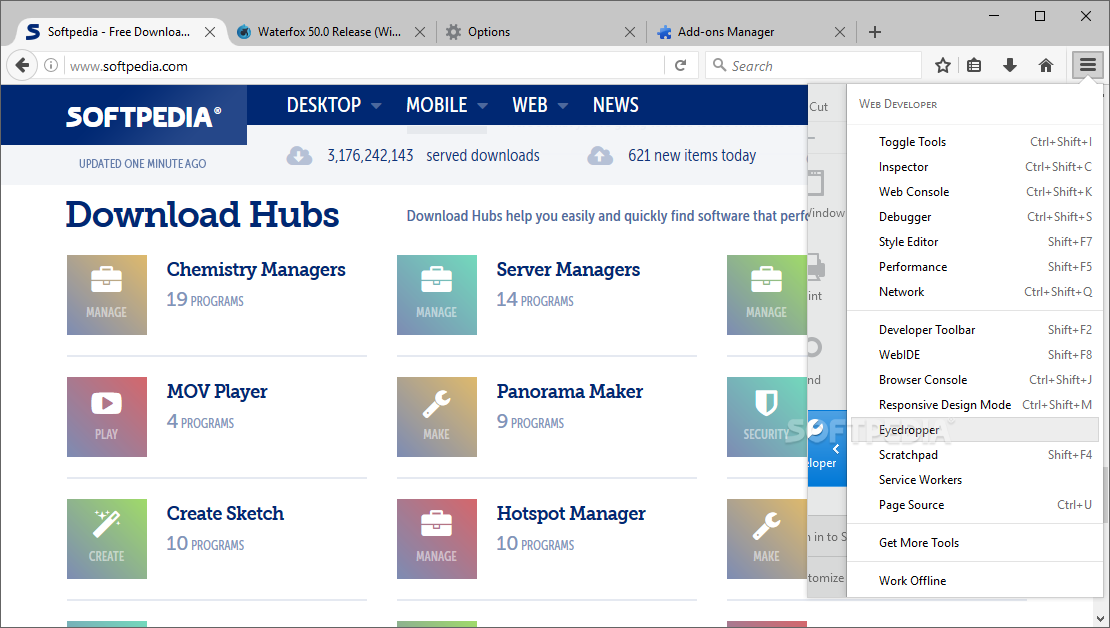The width and height of the screenshot is (1110, 628).
Task: Click the search magnifier icon
Action: click(719, 65)
